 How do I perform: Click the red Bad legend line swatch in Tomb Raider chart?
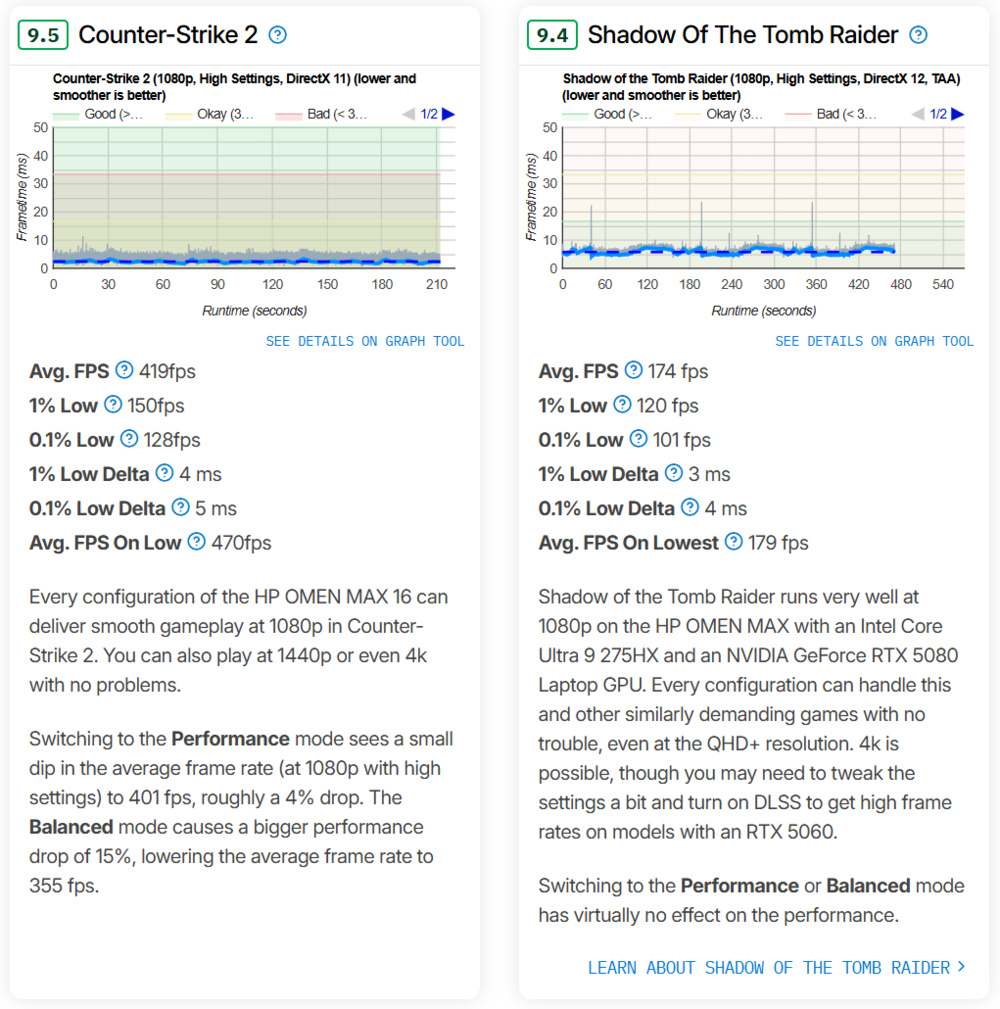799,114
